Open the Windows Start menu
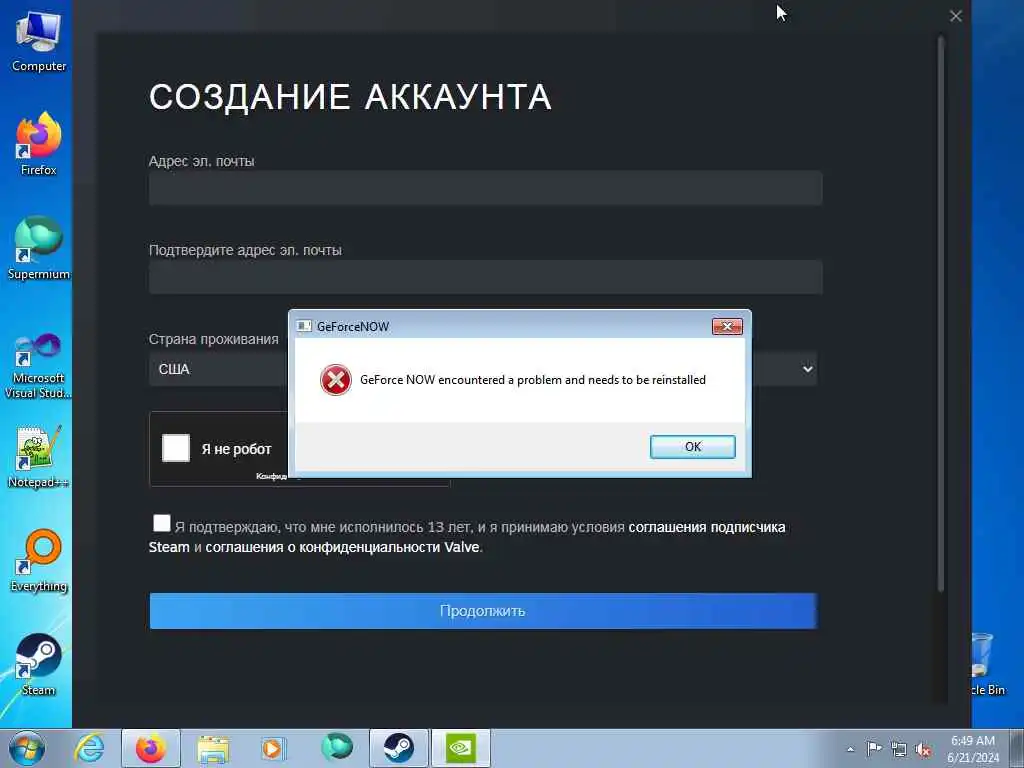This screenshot has width=1024, height=768. click(x=27, y=748)
